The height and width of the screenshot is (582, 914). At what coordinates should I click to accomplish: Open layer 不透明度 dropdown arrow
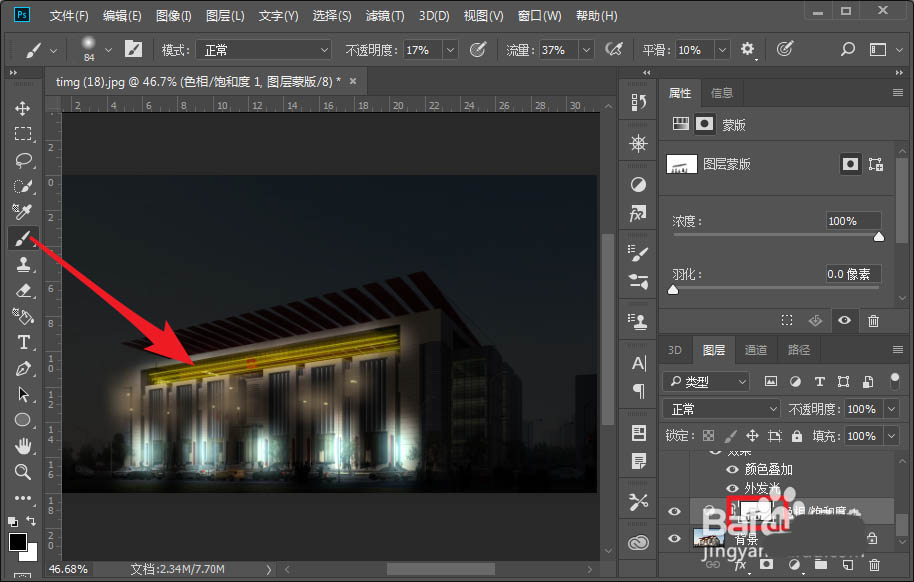pos(891,409)
